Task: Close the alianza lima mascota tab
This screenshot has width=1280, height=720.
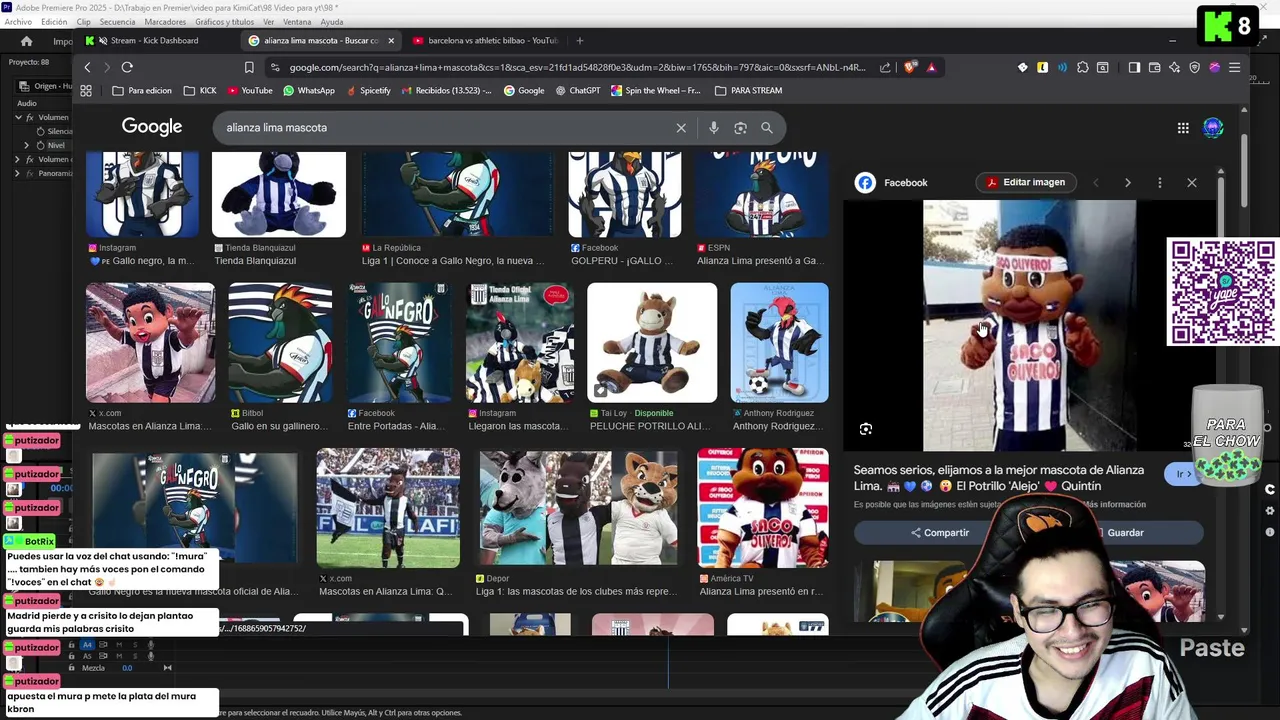Action: [391, 41]
